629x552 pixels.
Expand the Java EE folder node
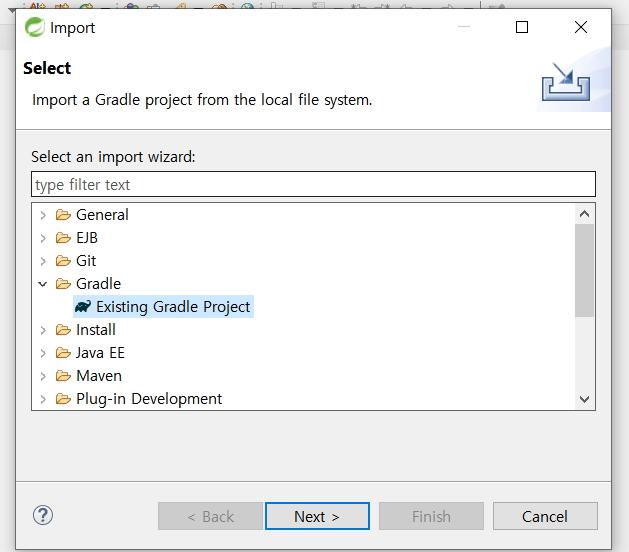(43, 353)
